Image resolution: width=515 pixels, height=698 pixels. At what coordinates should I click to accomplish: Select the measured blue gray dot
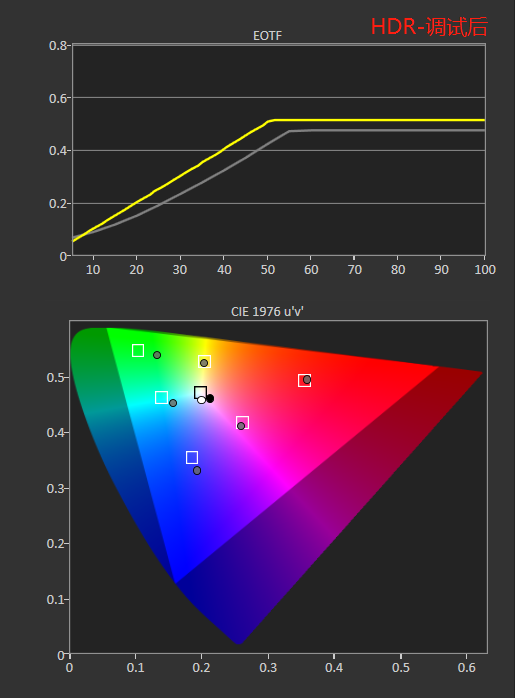197,471
